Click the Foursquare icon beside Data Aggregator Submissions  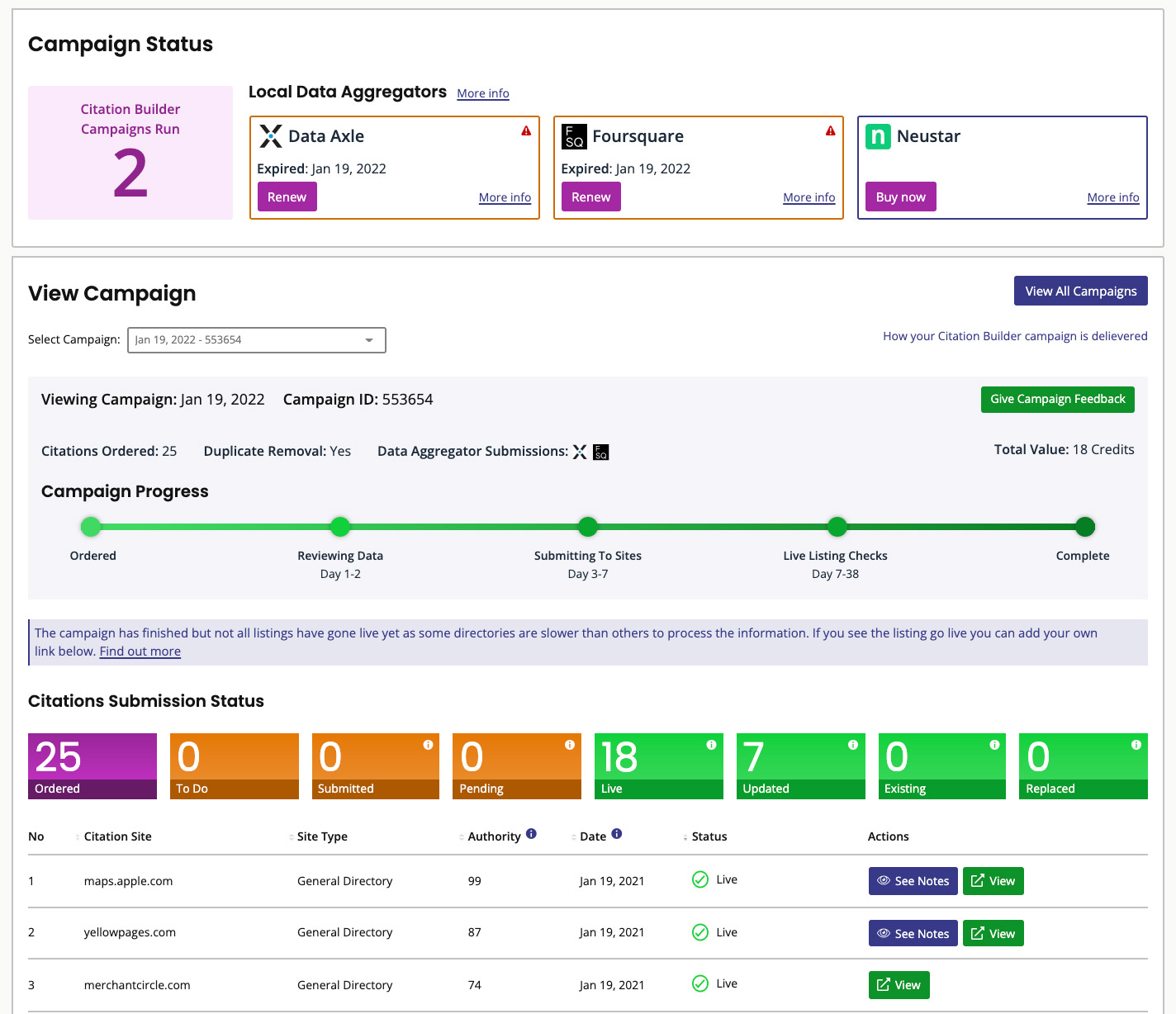click(x=601, y=452)
